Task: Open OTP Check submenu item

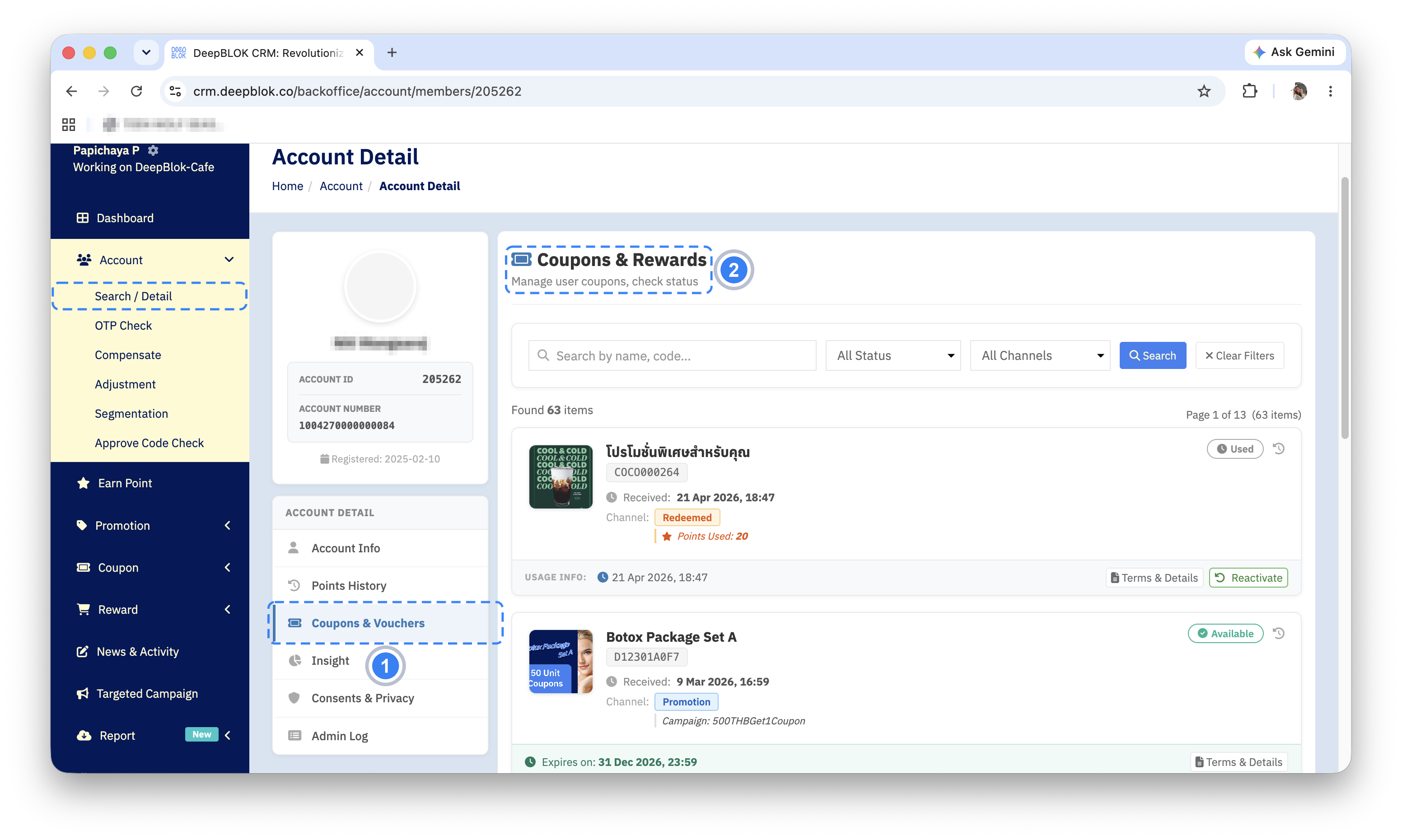Action: 123,326
